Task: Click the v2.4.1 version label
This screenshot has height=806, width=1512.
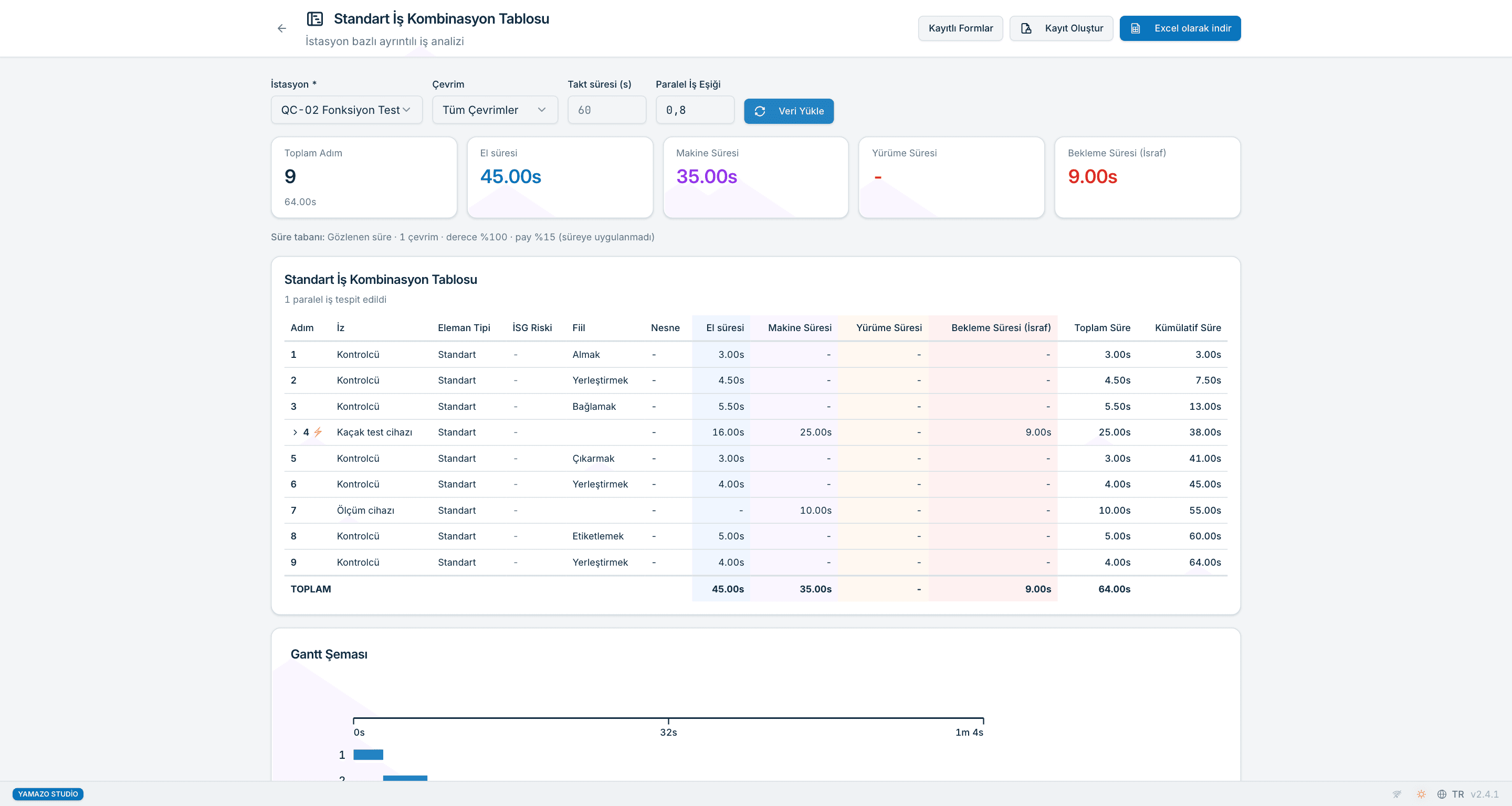Action: pos(1484,794)
